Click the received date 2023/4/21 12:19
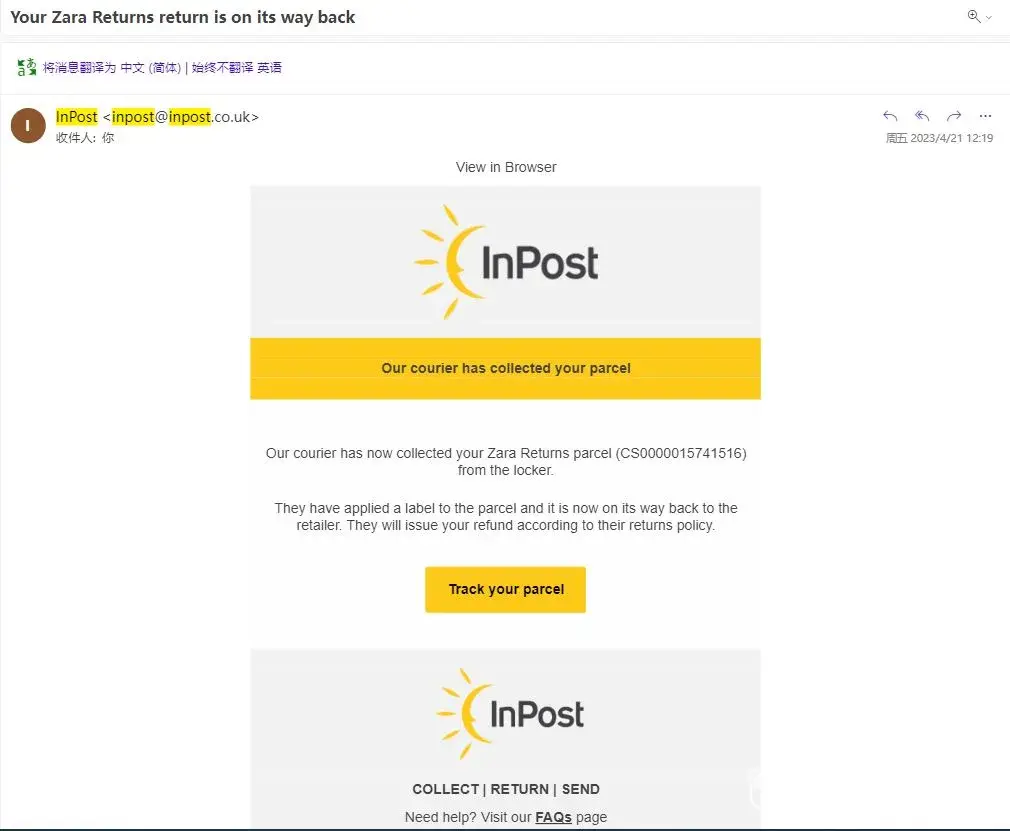Screen dimensions: 1010x831 [939, 139]
